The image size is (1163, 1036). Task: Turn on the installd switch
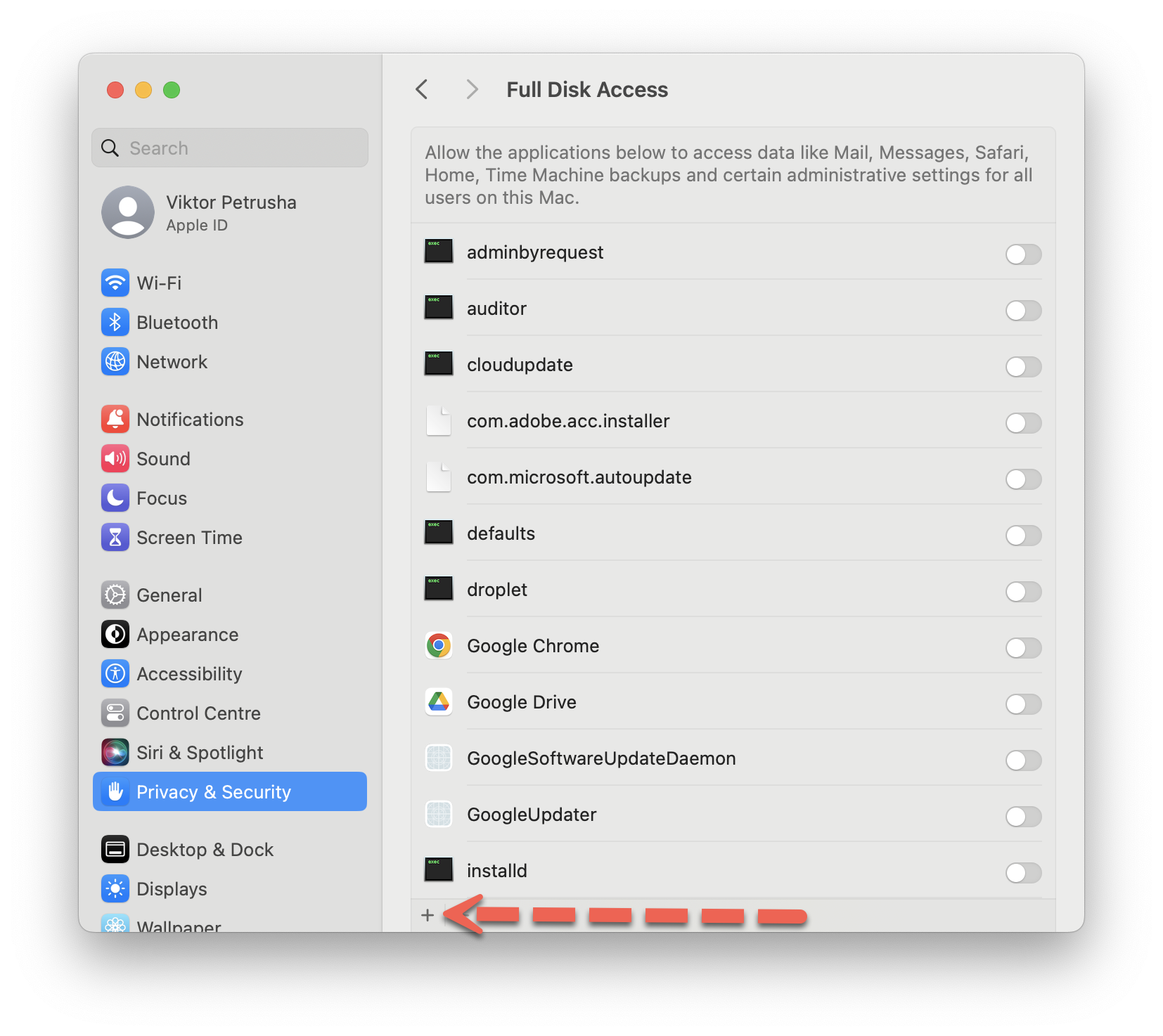[x=1023, y=873]
